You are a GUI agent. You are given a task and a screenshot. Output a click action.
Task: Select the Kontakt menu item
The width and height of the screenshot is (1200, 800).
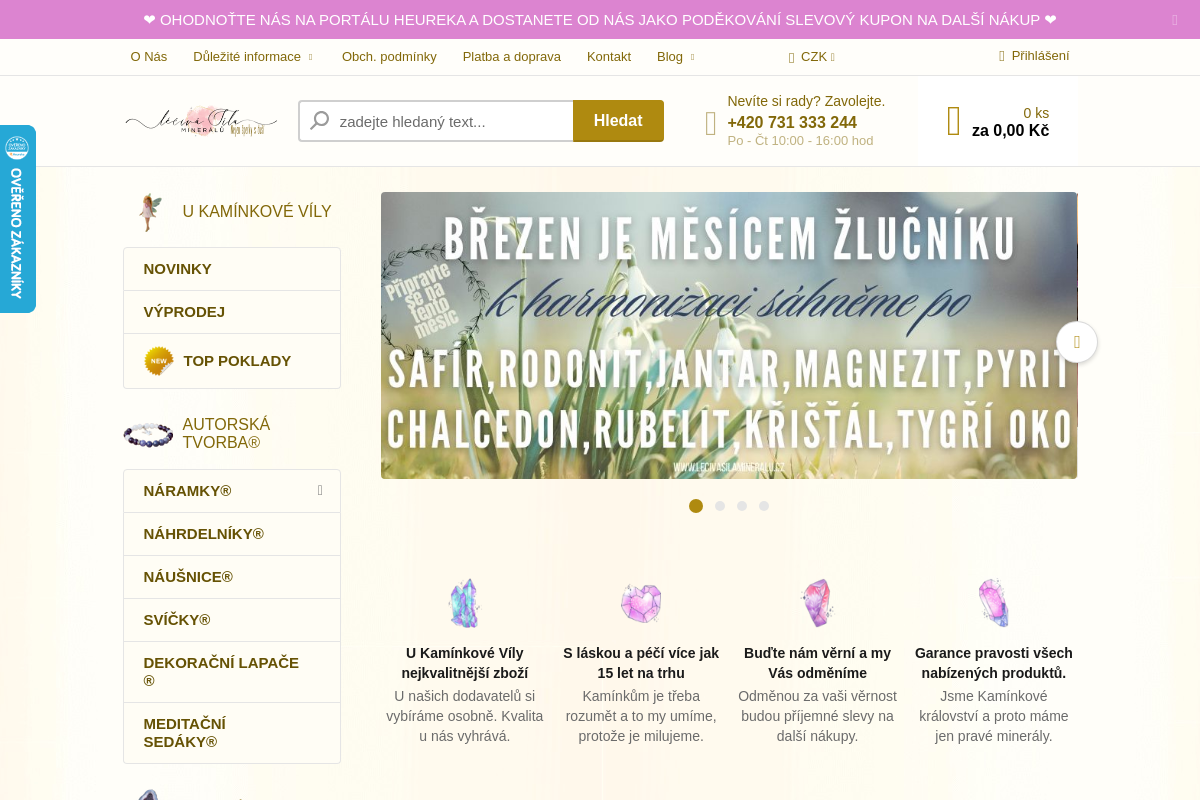click(x=608, y=57)
